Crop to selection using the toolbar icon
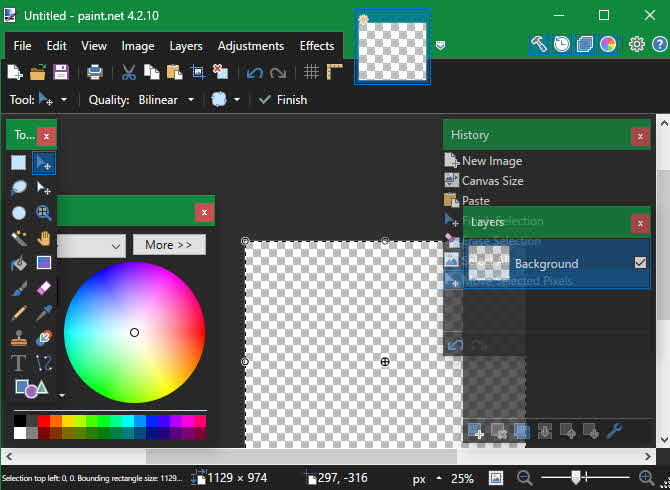Image resolution: width=670 pixels, height=490 pixels. click(197, 72)
